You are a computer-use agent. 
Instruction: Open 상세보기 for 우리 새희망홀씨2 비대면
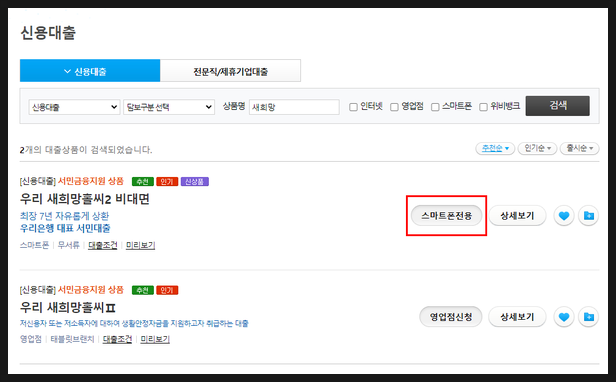pyautogui.click(x=517, y=215)
